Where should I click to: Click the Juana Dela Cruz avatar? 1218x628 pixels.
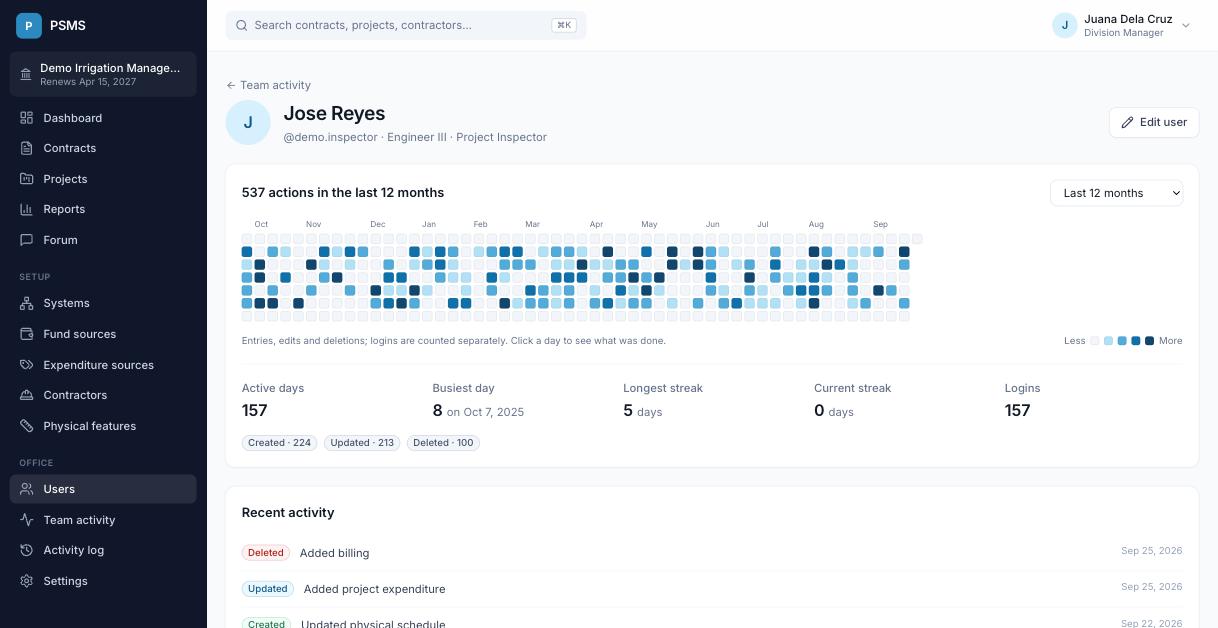(x=1064, y=25)
